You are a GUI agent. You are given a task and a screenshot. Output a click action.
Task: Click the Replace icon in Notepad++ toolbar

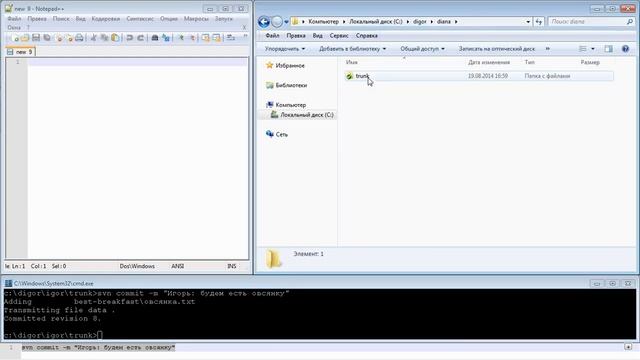(x=166, y=38)
